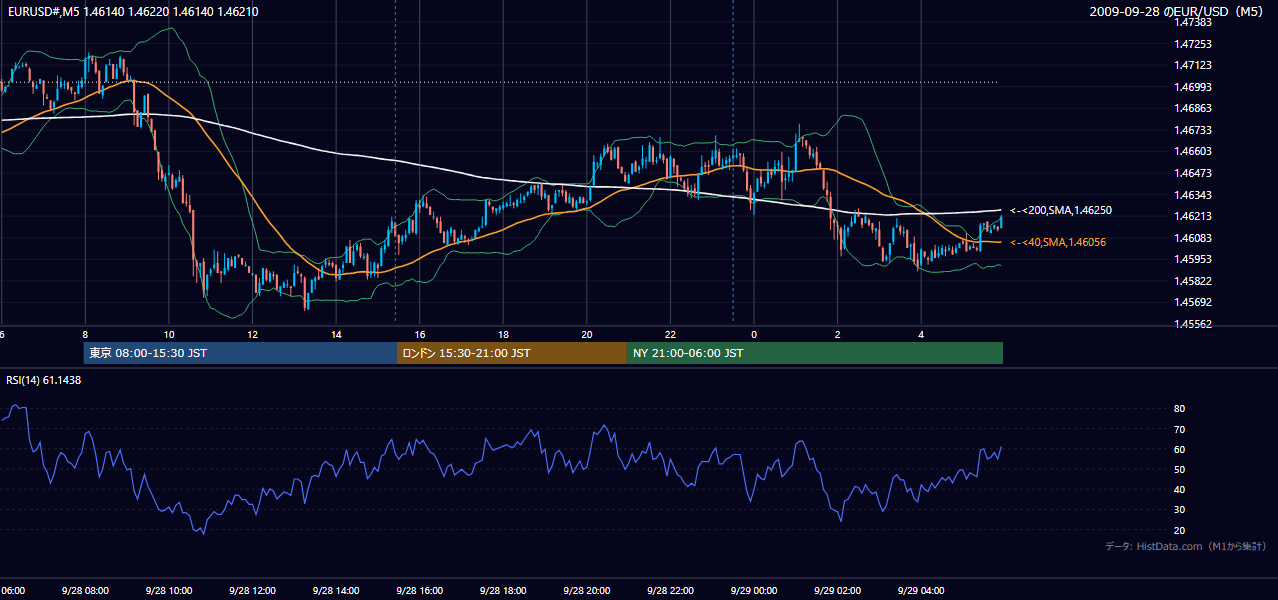
Task: Click RSI axis level 20
Action: click(1179, 530)
